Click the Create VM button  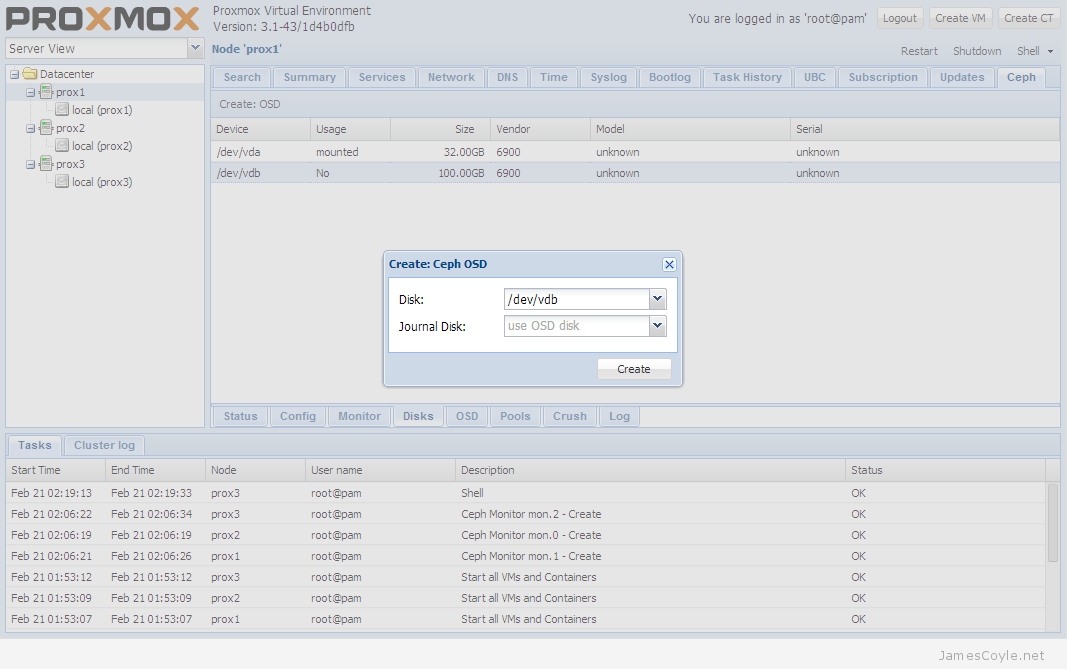pos(960,18)
